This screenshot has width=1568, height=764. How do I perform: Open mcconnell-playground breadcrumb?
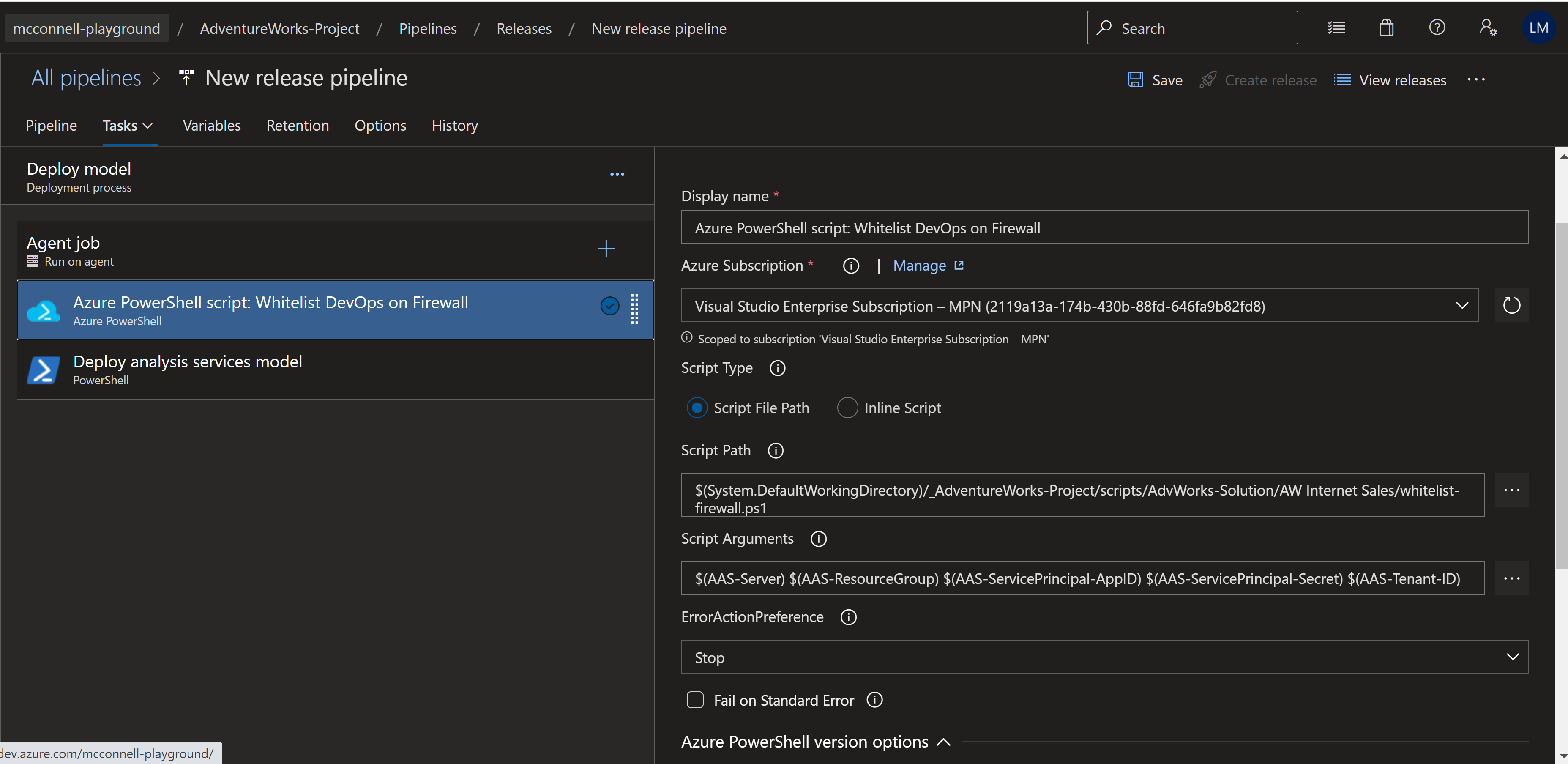point(87,29)
